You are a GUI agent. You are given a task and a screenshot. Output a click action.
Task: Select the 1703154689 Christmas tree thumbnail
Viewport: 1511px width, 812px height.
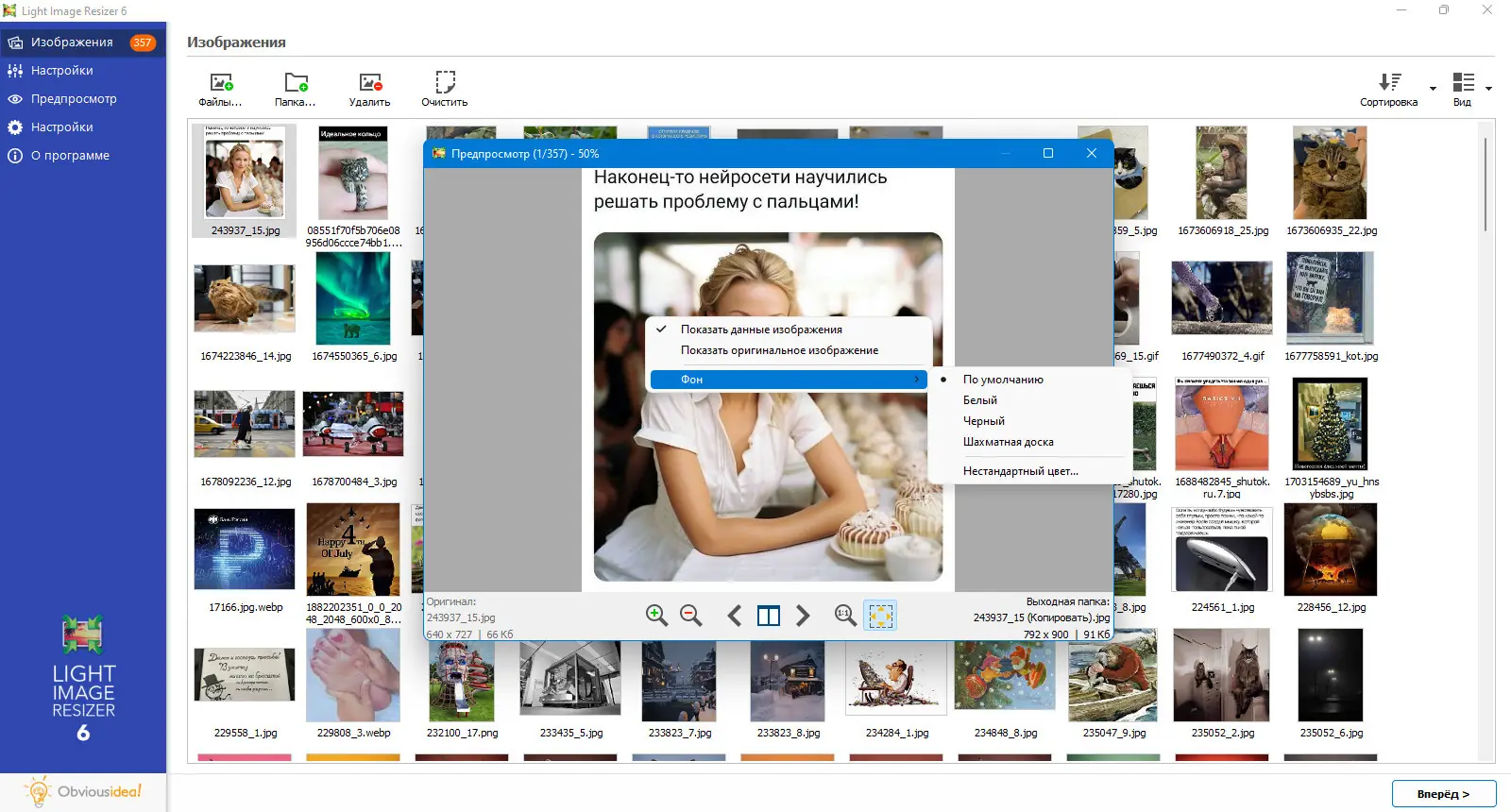1331,424
